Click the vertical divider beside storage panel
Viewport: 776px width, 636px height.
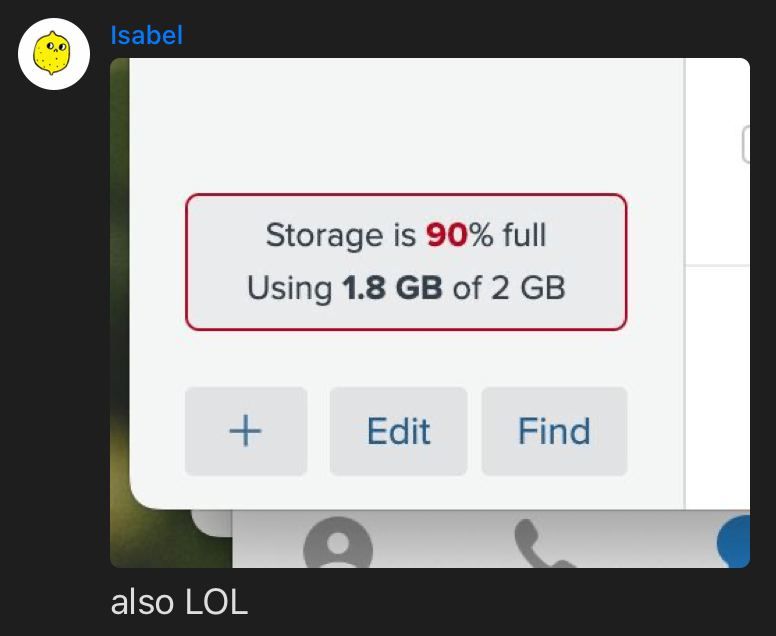[685, 284]
